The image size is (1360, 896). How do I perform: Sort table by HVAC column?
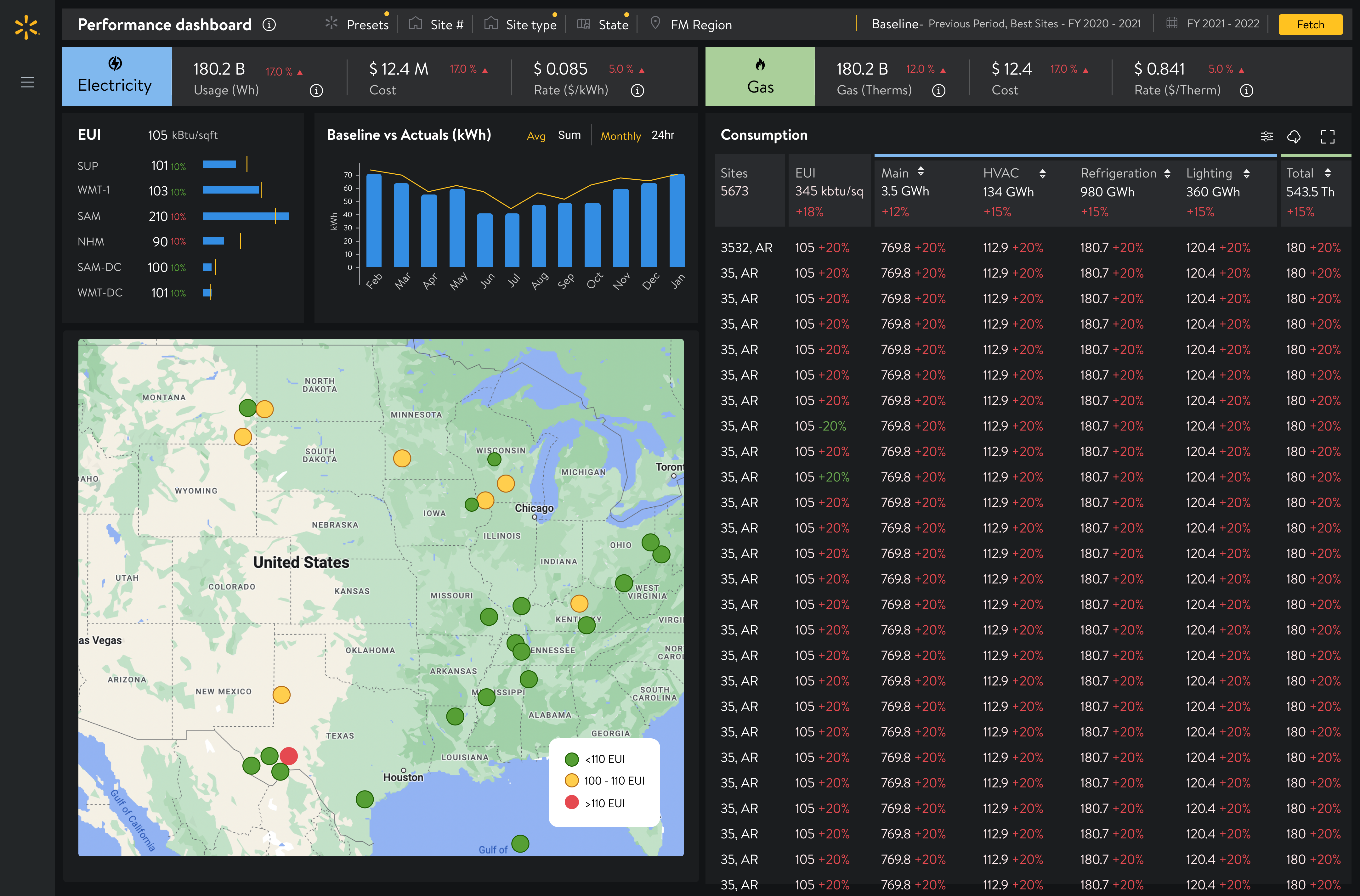pyautogui.click(x=1042, y=174)
